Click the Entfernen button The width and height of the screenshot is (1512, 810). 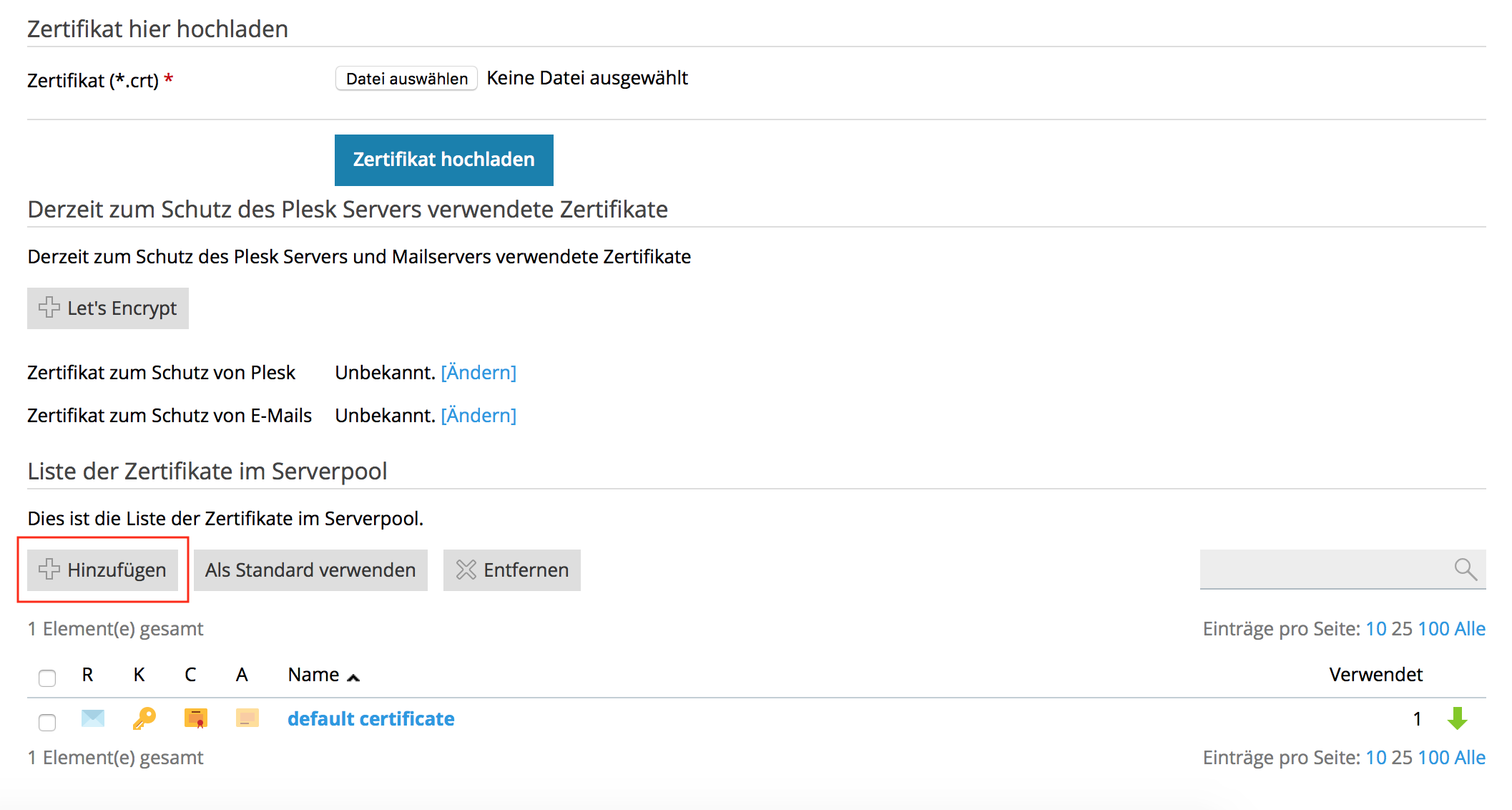coord(512,570)
